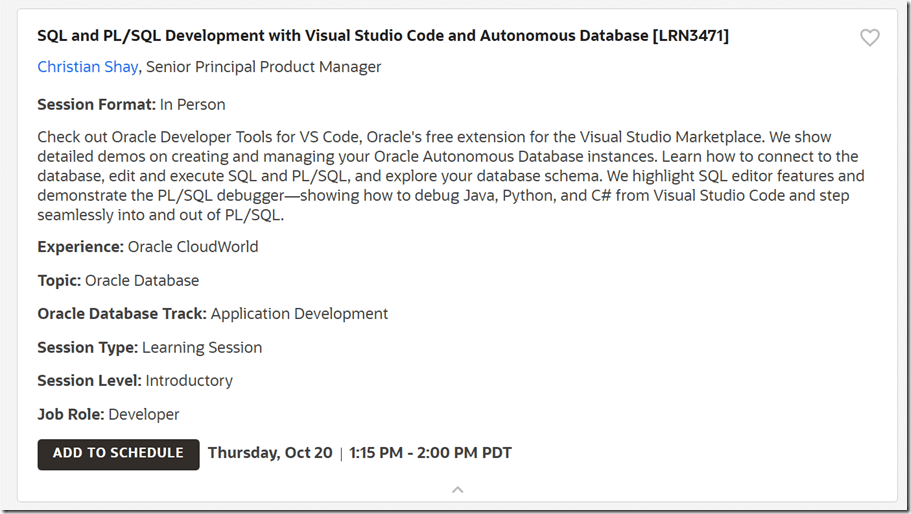Select the Introductory session level value
The width and height of the screenshot is (911, 514).
tap(189, 380)
